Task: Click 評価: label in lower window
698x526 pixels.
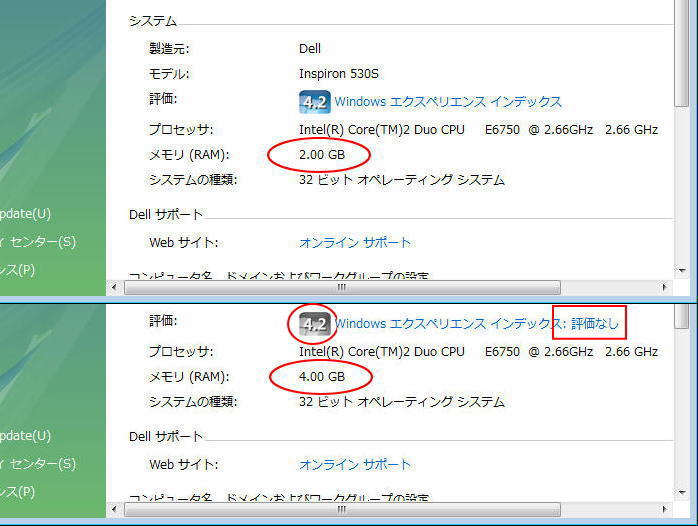Action: click(163, 320)
